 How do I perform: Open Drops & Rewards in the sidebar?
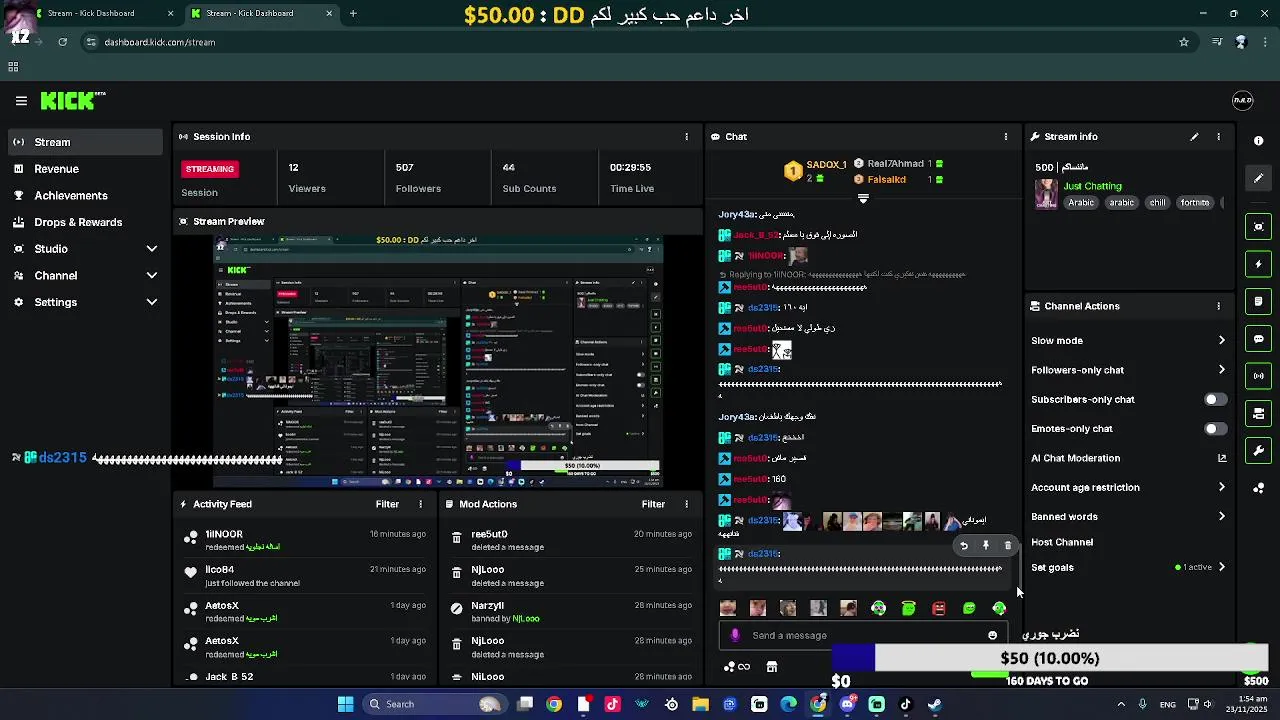pos(85,222)
